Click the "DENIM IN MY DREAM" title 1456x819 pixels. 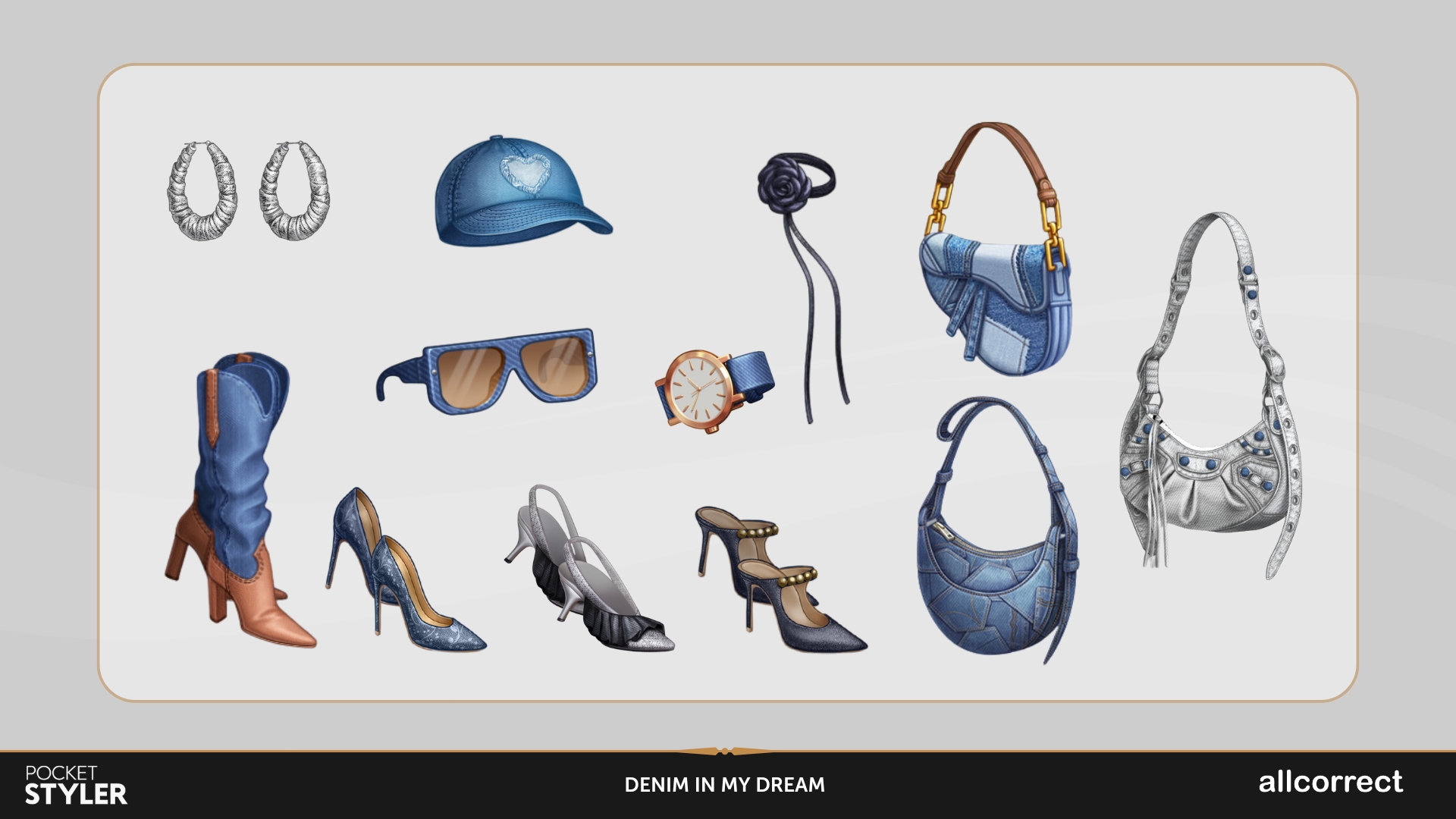(724, 785)
